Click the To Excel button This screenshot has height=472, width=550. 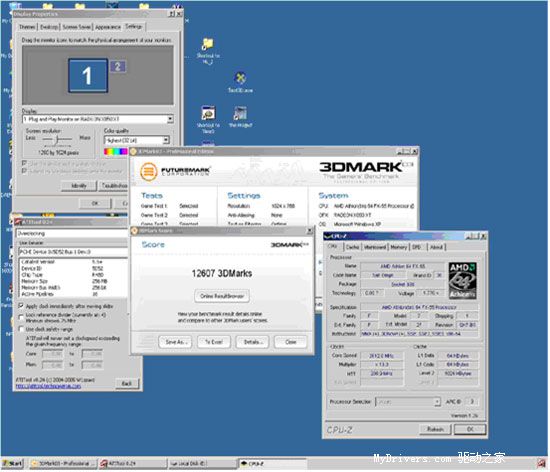(214, 342)
